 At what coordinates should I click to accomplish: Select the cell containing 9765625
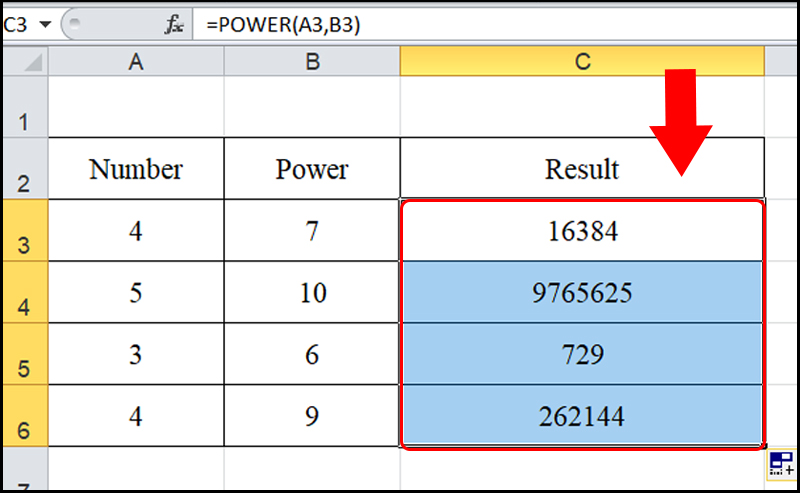[x=582, y=293]
